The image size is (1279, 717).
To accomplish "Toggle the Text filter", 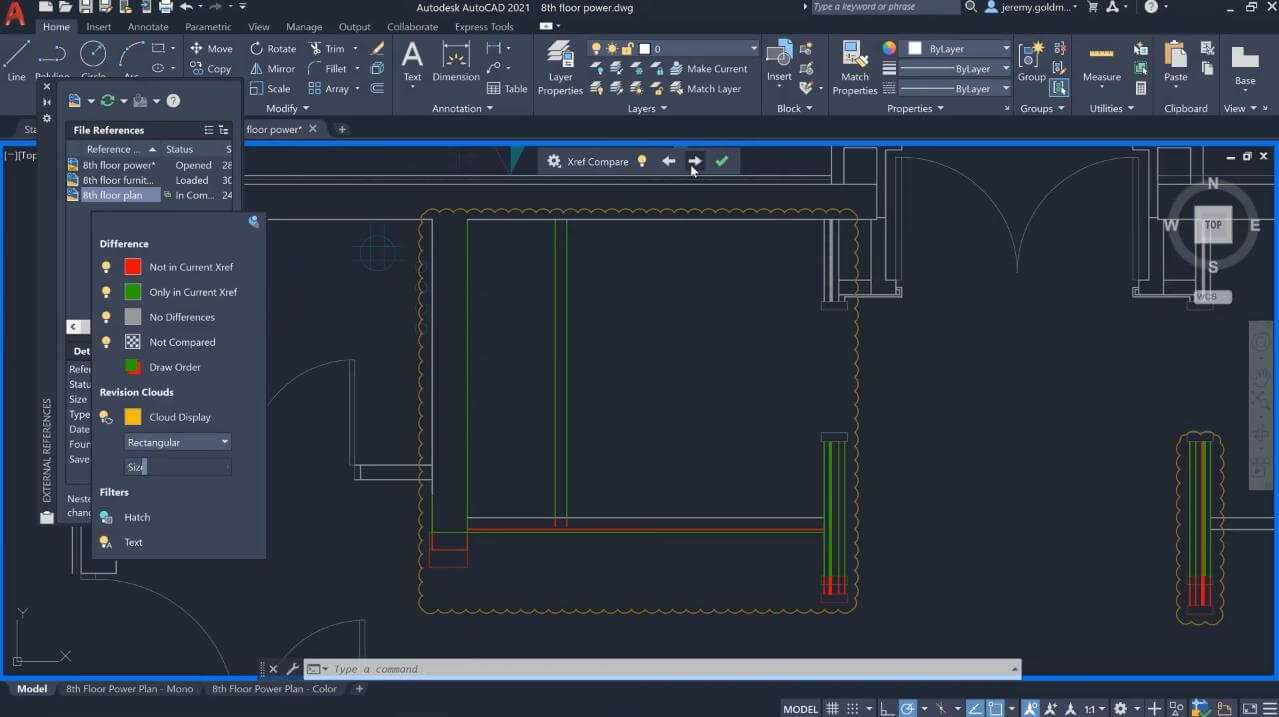I will point(106,542).
